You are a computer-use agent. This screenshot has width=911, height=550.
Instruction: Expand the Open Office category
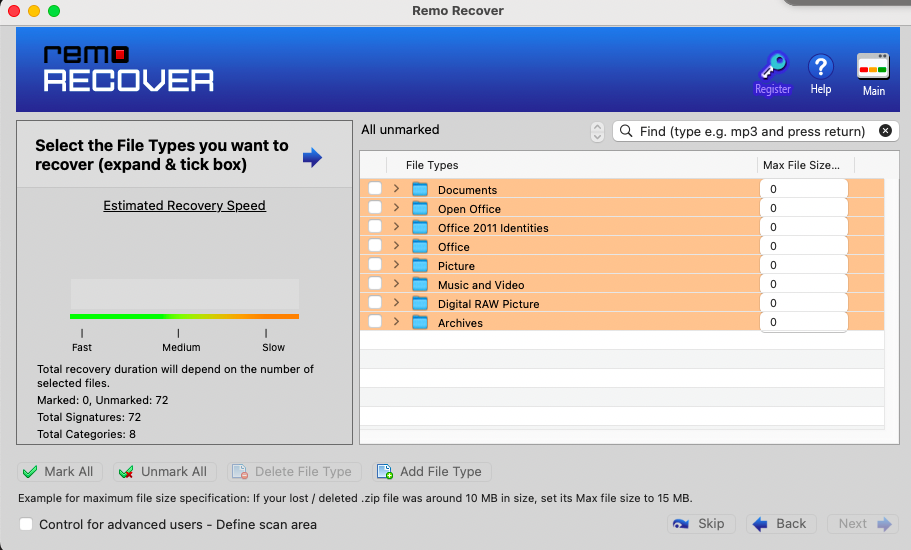tap(396, 207)
